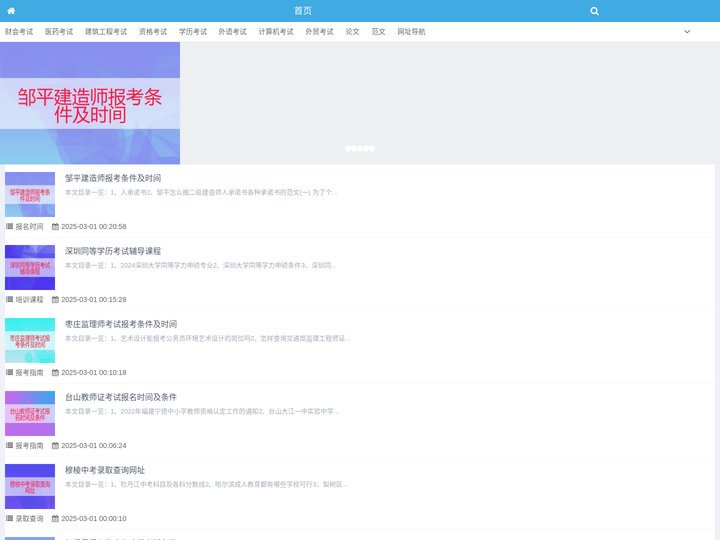Open article 穆棱中考录取查询网址

105,470
